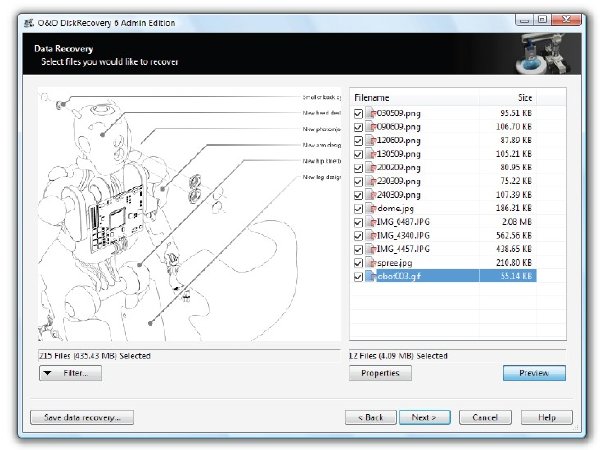The image size is (600, 450).
Task: Click the Preview button
Action: click(534, 373)
